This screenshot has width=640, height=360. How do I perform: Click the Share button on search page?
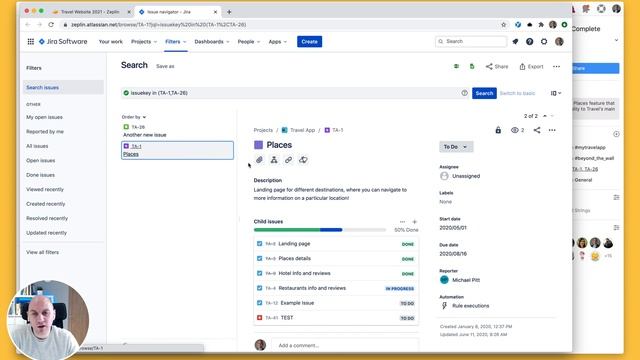pyautogui.click(x=497, y=67)
